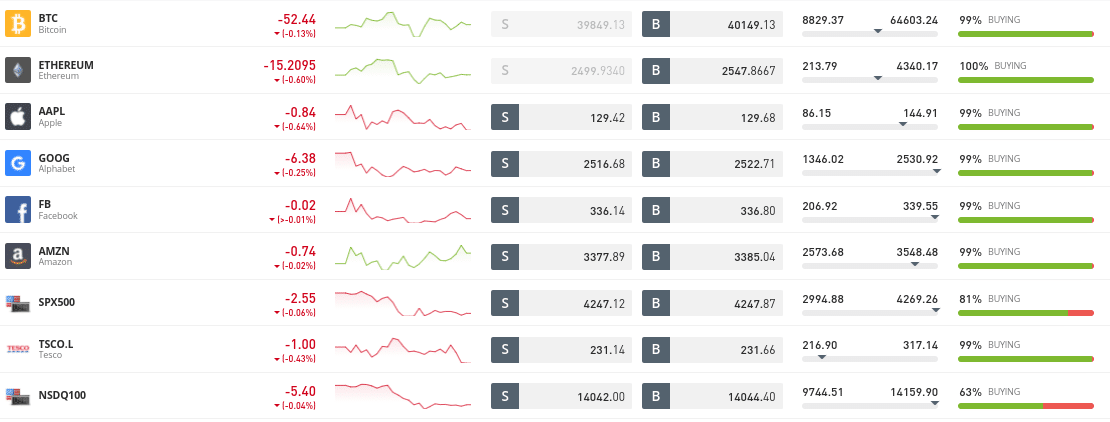Click the GOOG 52-week range bar
The height and width of the screenshot is (422, 1110).
tap(870, 173)
